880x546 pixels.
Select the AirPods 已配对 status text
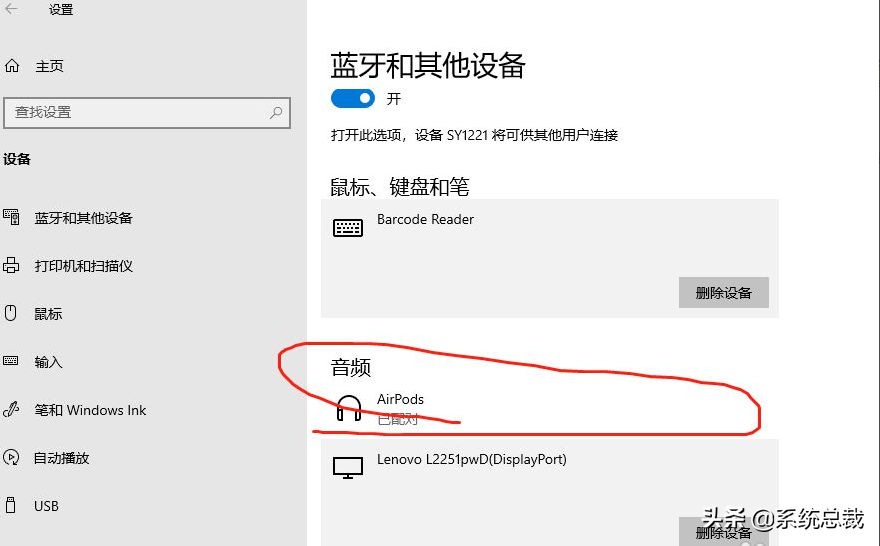pyautogui.click(x=397, y=419)
